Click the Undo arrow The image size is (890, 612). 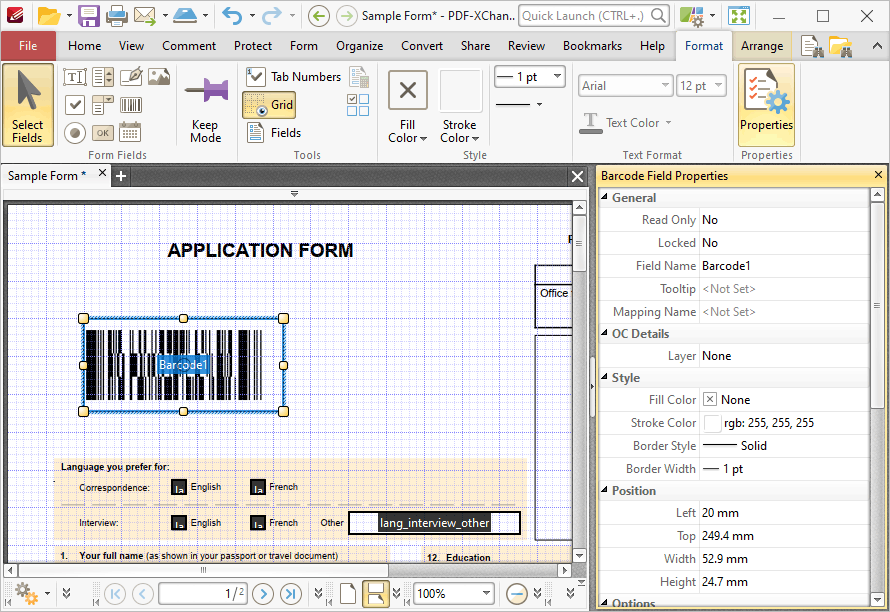point(232,16)
